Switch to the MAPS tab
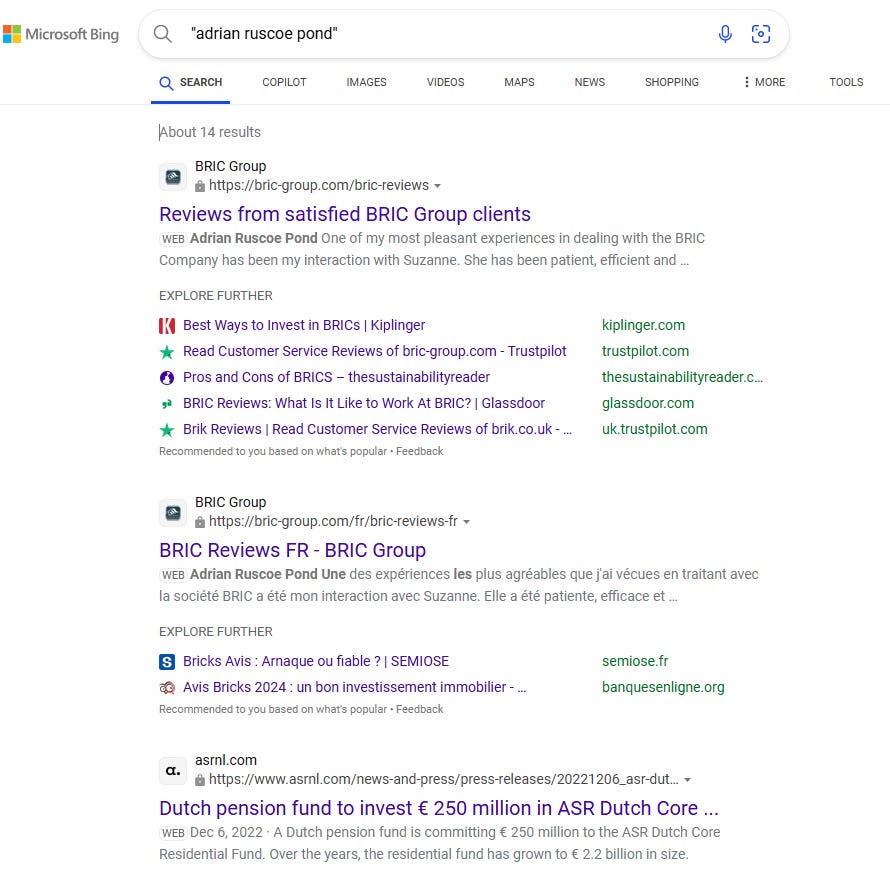The image size is (890, 884). point(519,82)
